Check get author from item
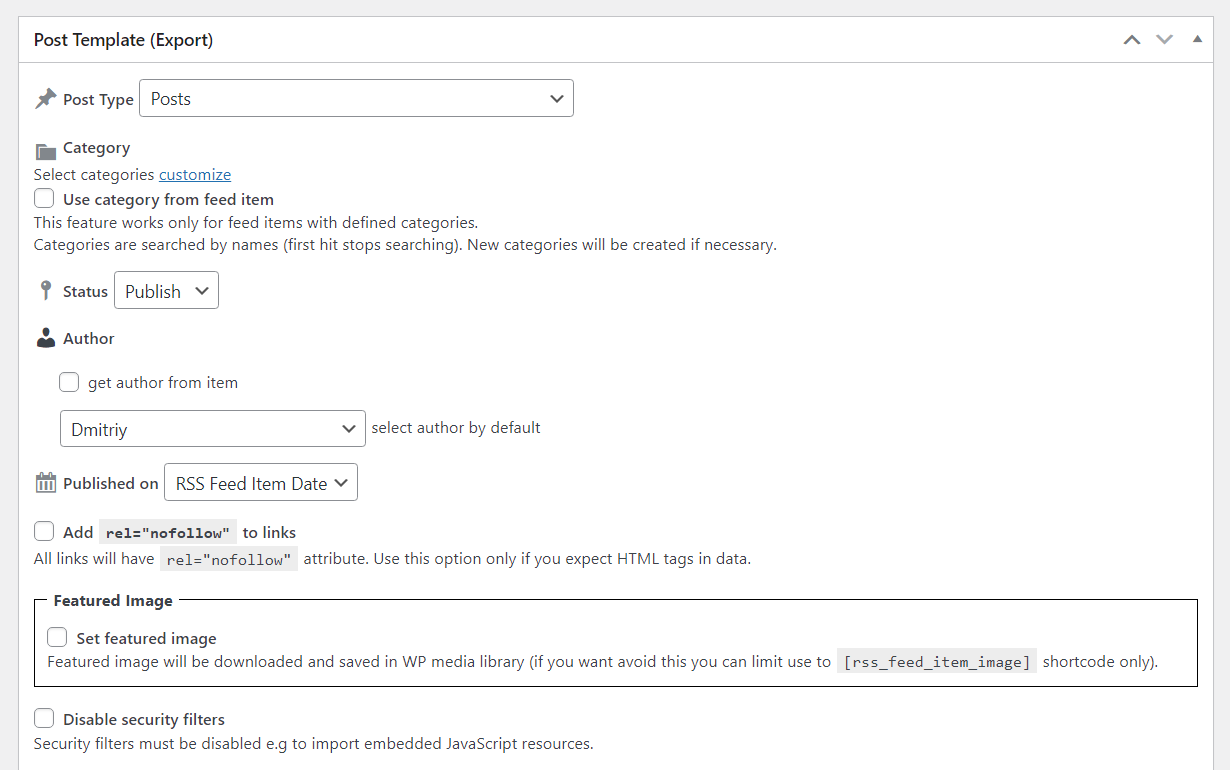This screenshot has width=1230, height=770. click(x=69, y=381)
